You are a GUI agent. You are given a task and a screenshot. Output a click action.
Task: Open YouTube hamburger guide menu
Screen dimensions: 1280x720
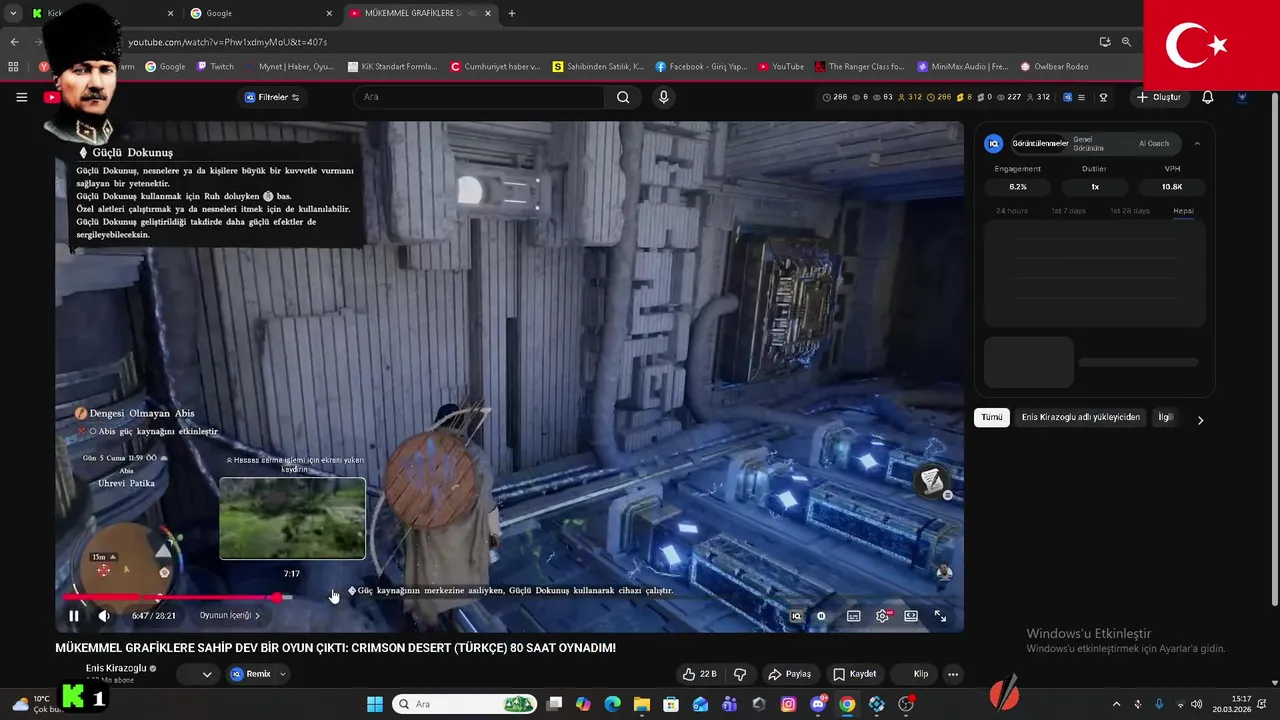[21, 97]
